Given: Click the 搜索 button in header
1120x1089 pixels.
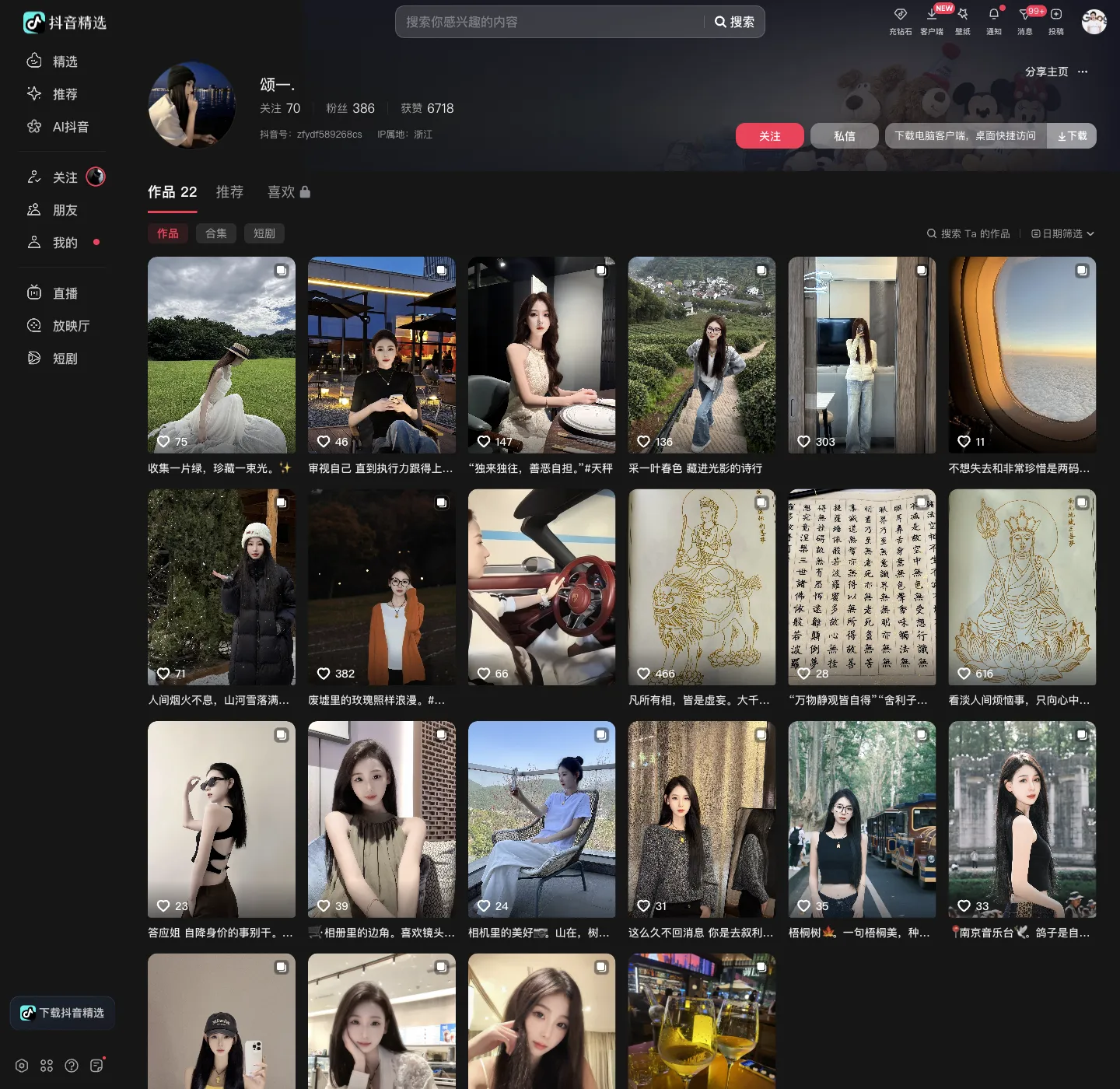Looking at the screenshot, I should tap(735, 22).
